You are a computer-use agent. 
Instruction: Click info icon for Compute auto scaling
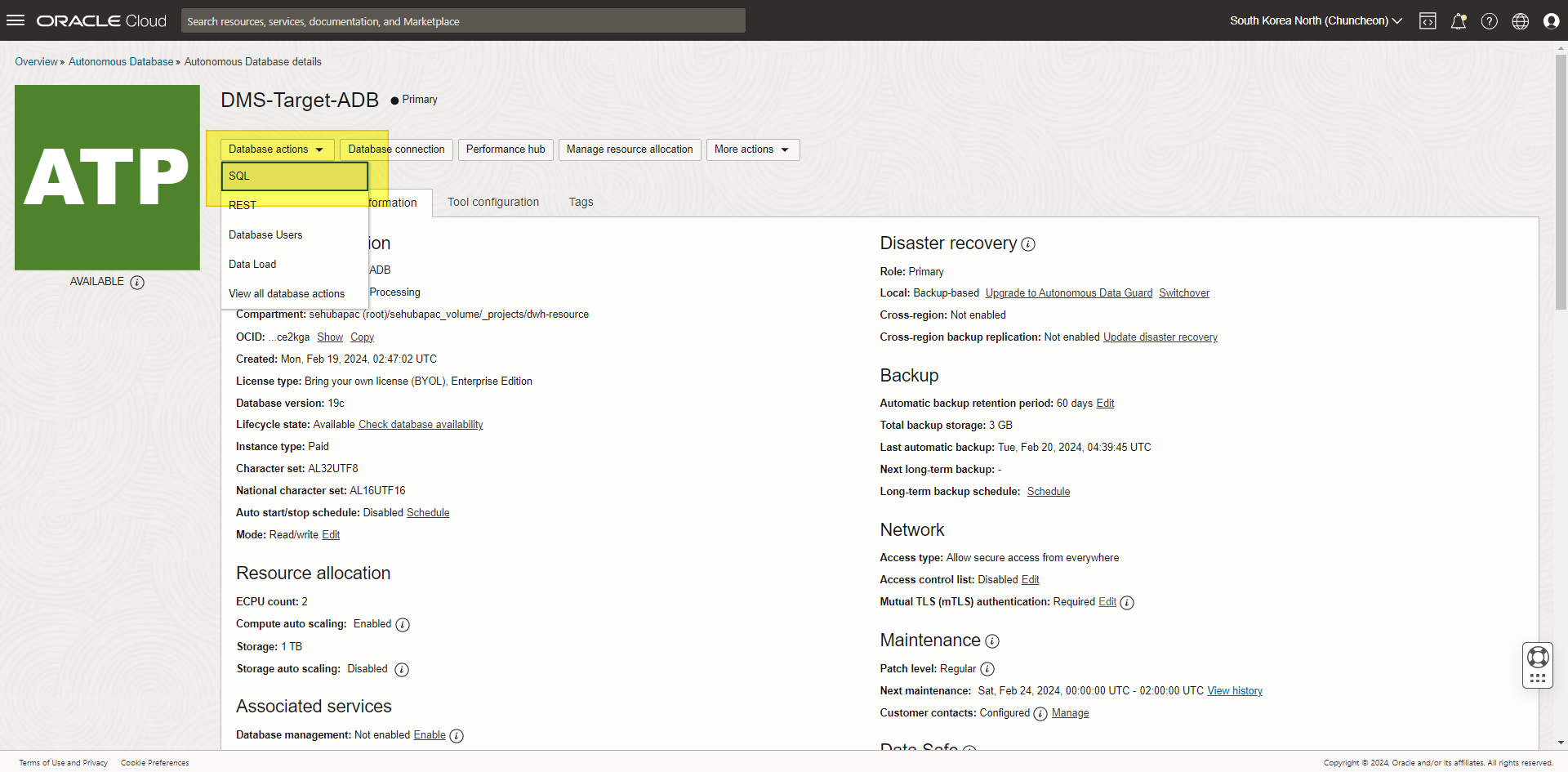tap(403, 625)
